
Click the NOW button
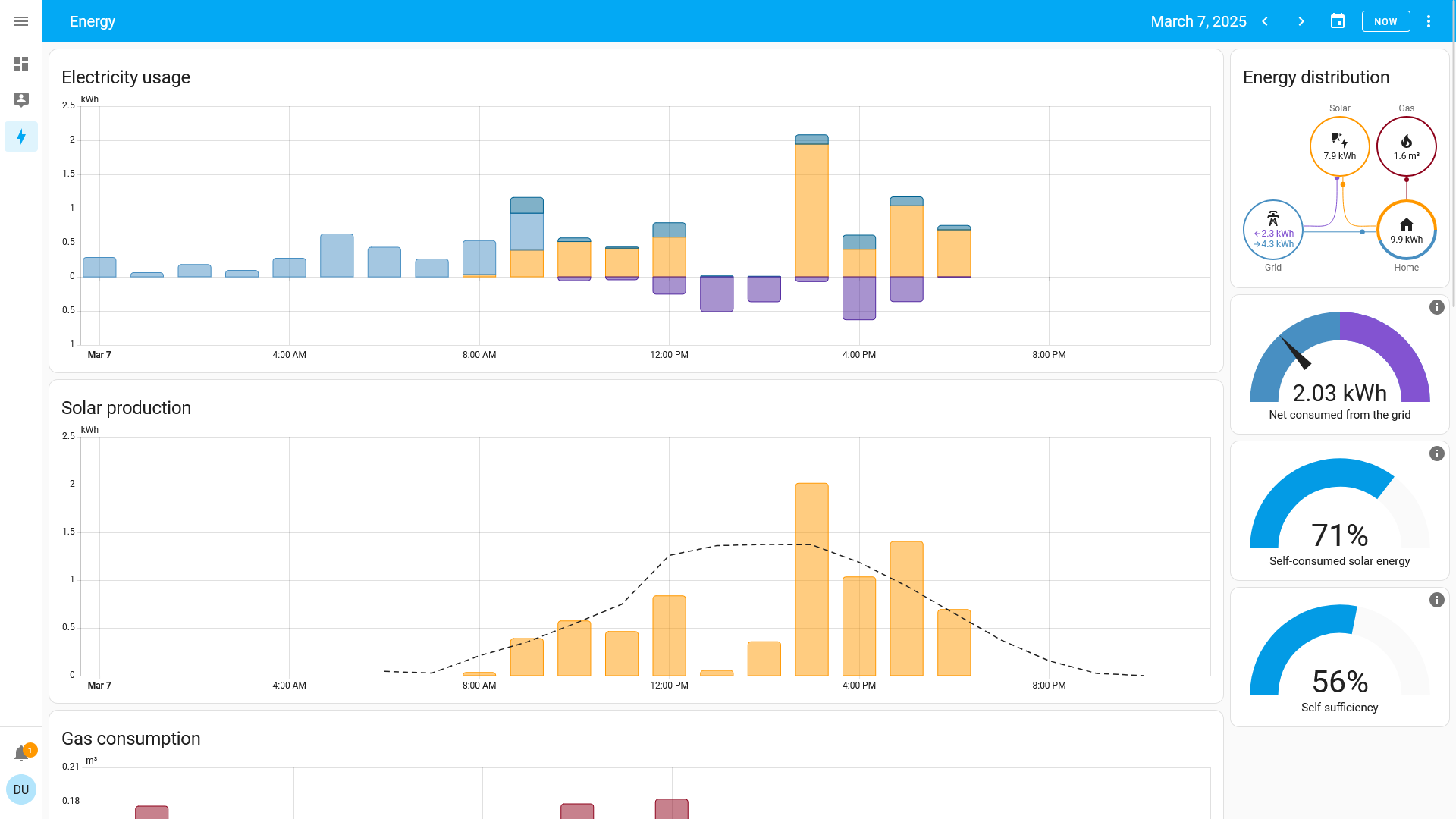tap(1385, 21)
